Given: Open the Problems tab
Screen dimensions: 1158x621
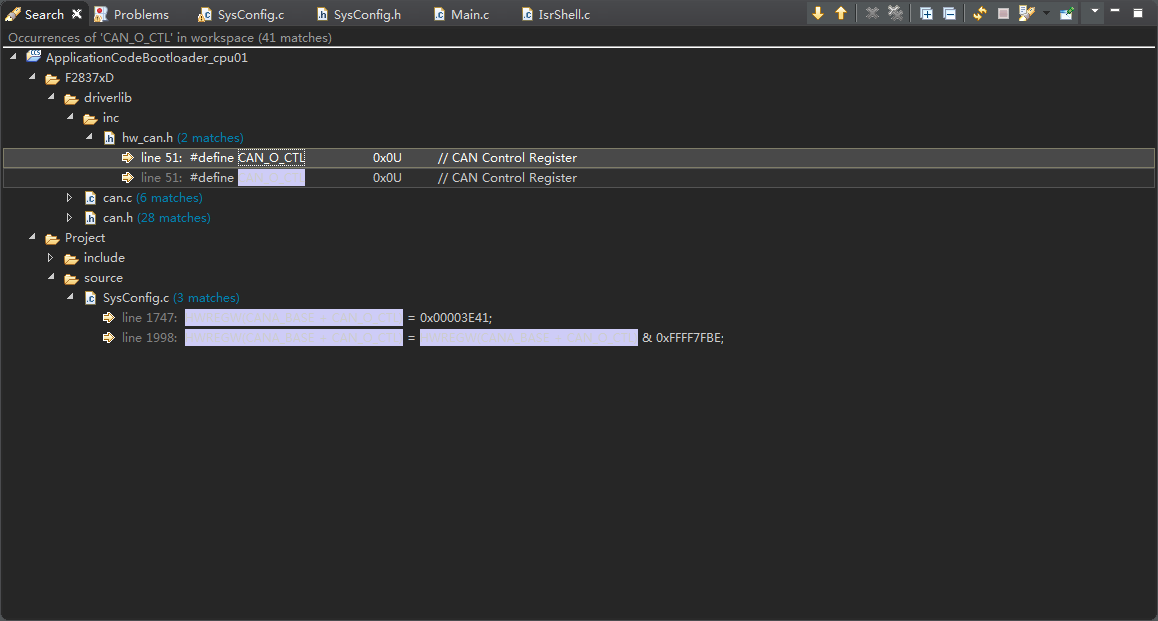Looking at the screenshot, I should [x=131, y=14].
